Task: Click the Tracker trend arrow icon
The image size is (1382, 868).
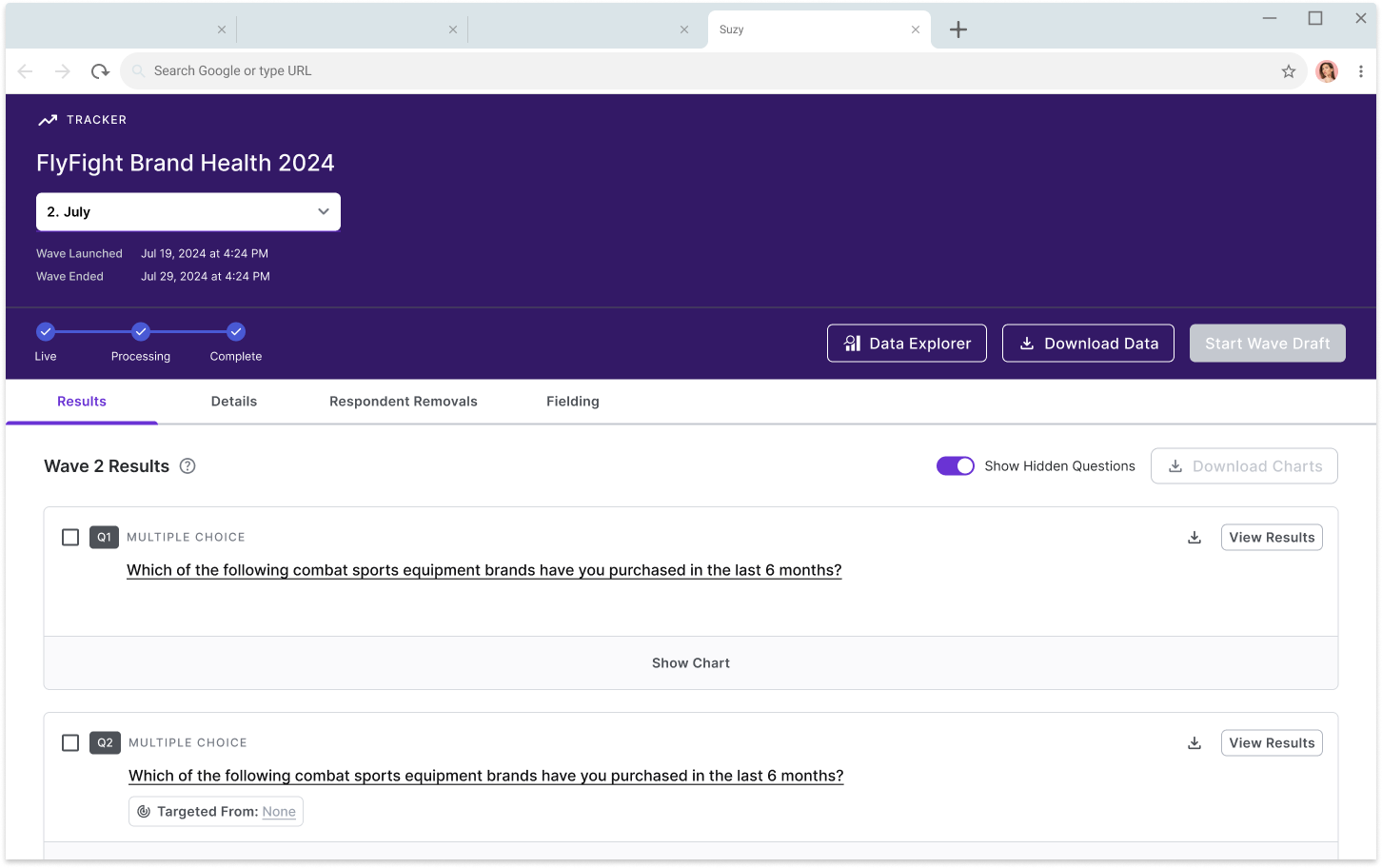Action: click(x=48, y=120)
